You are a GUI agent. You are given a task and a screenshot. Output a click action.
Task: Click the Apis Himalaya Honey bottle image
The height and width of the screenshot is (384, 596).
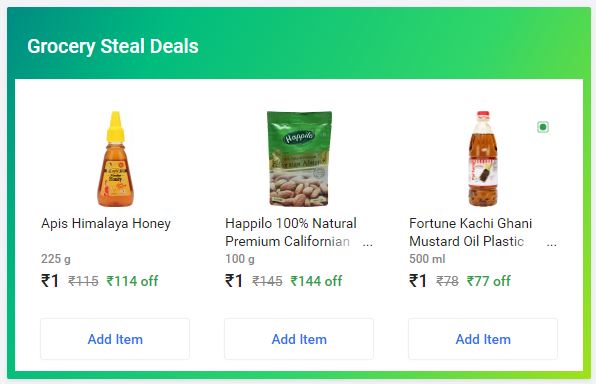tap(115, 159)
